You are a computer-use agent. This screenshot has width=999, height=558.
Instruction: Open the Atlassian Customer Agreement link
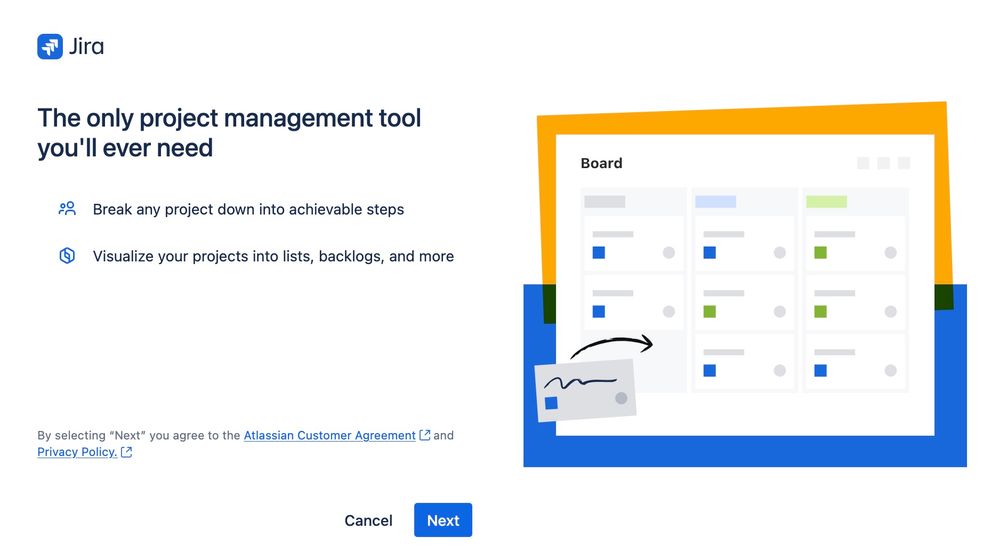[x=329, y=435]
